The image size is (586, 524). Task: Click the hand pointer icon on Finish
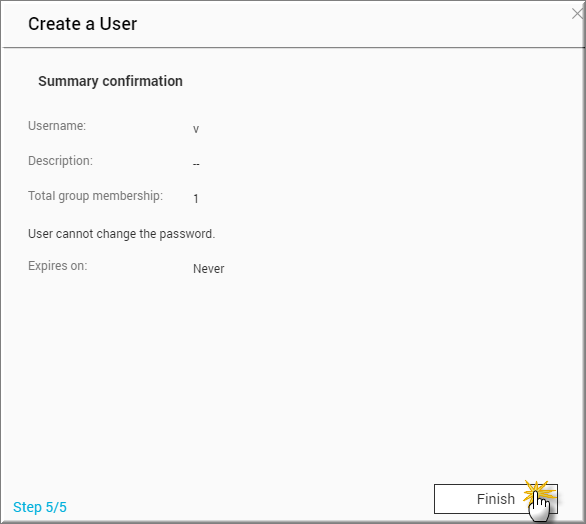(539, 506)
